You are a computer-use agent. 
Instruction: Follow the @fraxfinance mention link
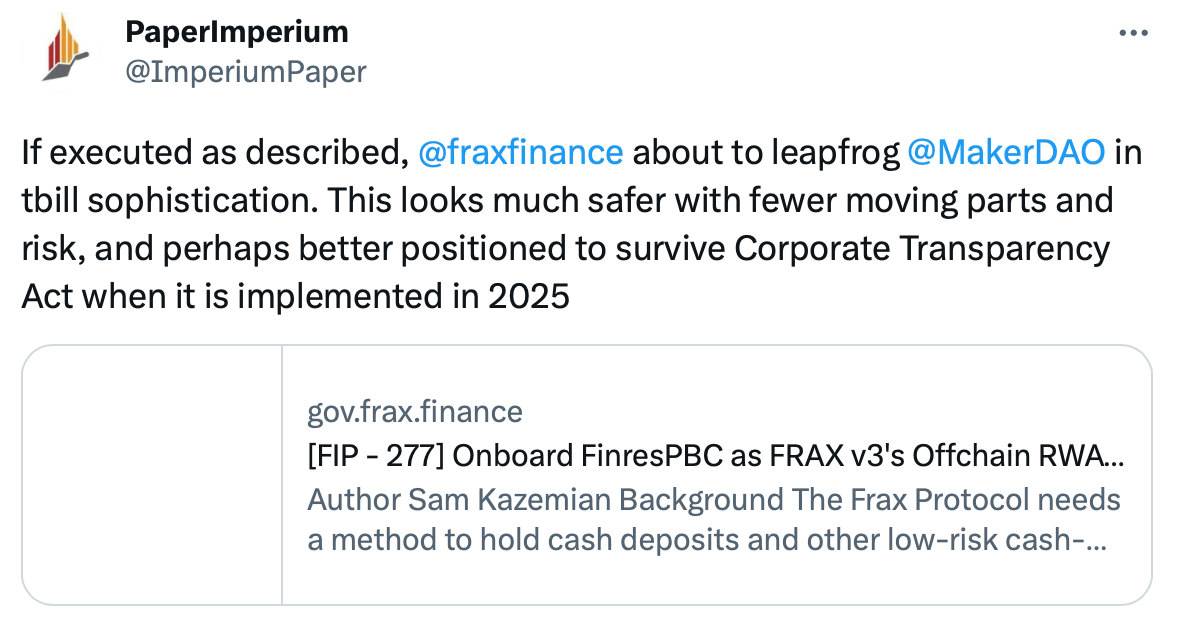coord(520,152)
